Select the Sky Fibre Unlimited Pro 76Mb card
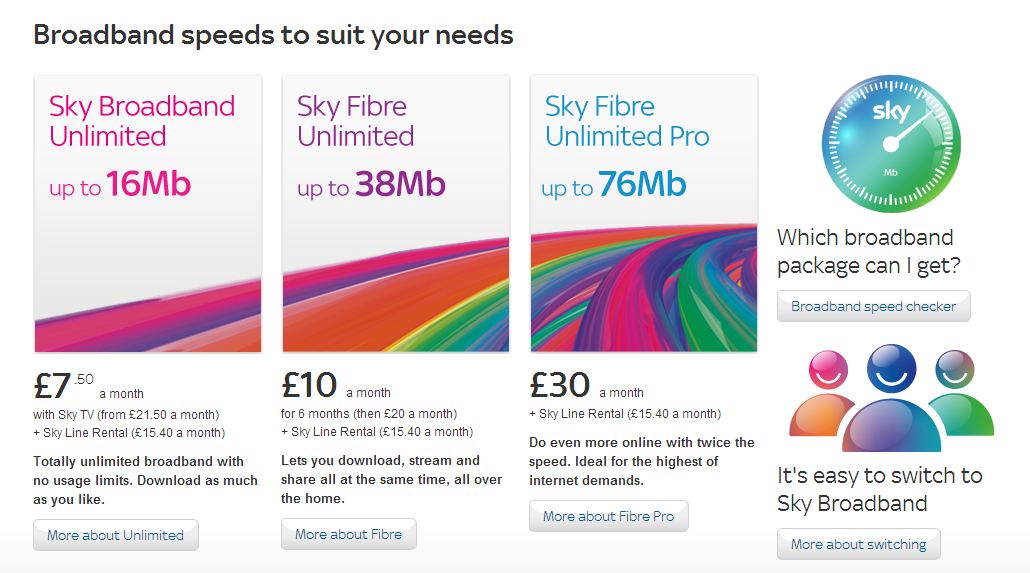Screen dimensions: 1030x573 pyautogui.click(x=643, y=214)
